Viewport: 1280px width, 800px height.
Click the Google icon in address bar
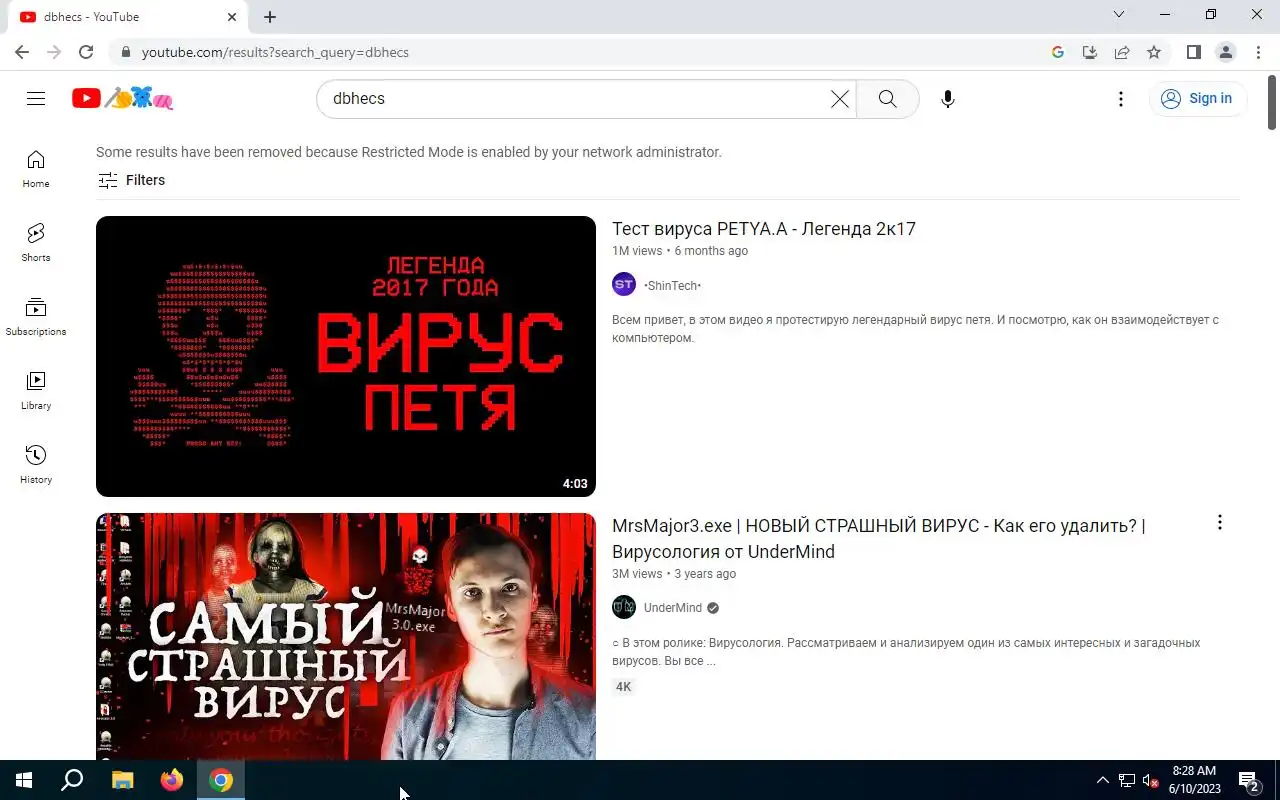click(x=1058, y=52)
